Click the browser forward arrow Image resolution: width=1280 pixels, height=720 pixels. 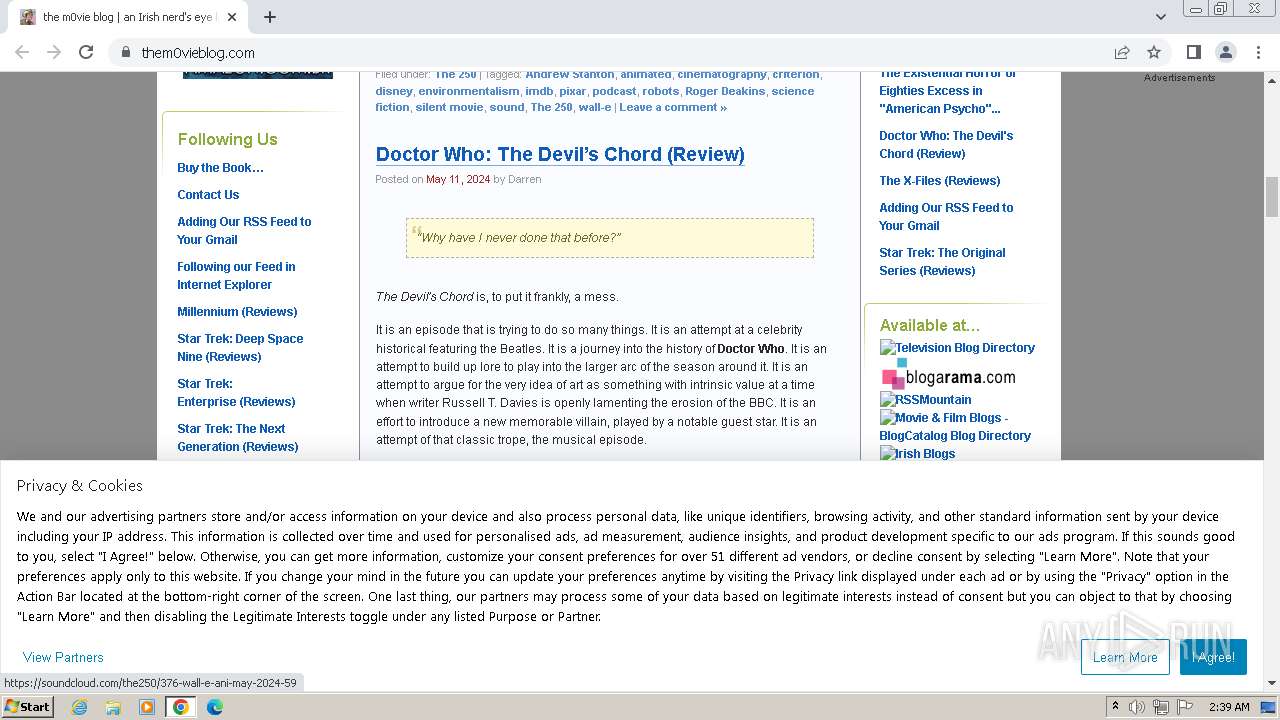tap(54, 52)
